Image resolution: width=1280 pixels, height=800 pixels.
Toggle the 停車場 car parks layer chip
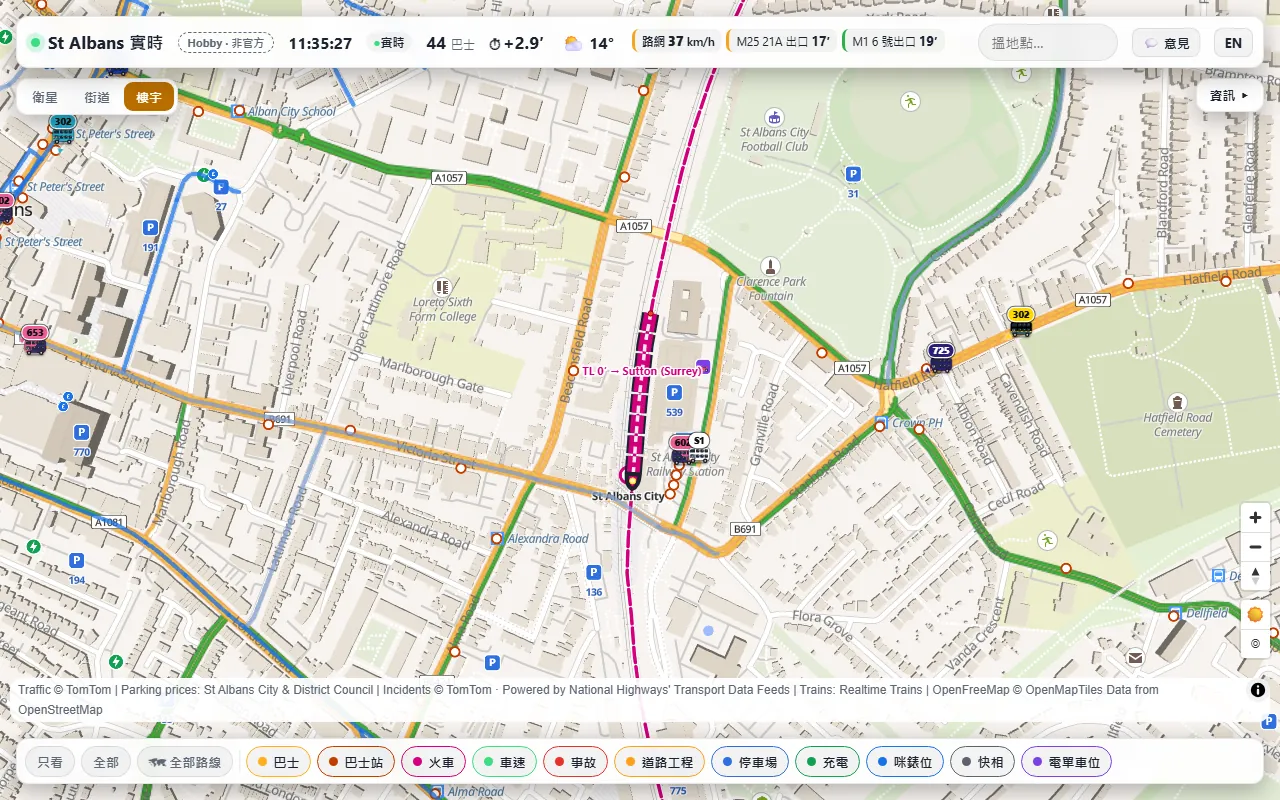[x=751, y=763]
